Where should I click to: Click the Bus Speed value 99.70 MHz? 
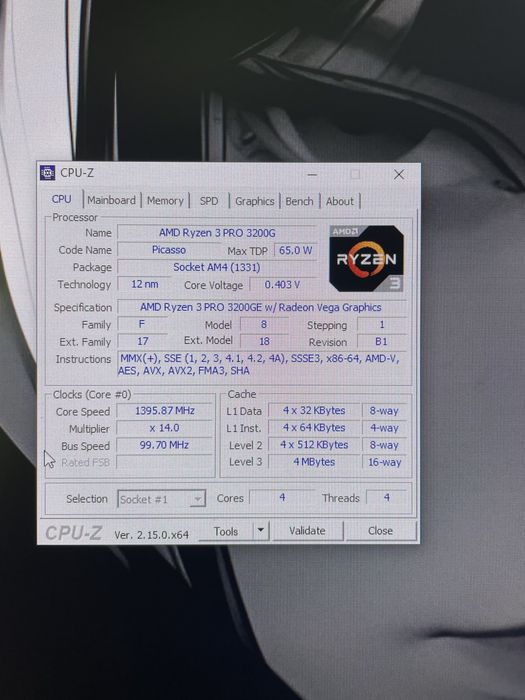point(165,445)
